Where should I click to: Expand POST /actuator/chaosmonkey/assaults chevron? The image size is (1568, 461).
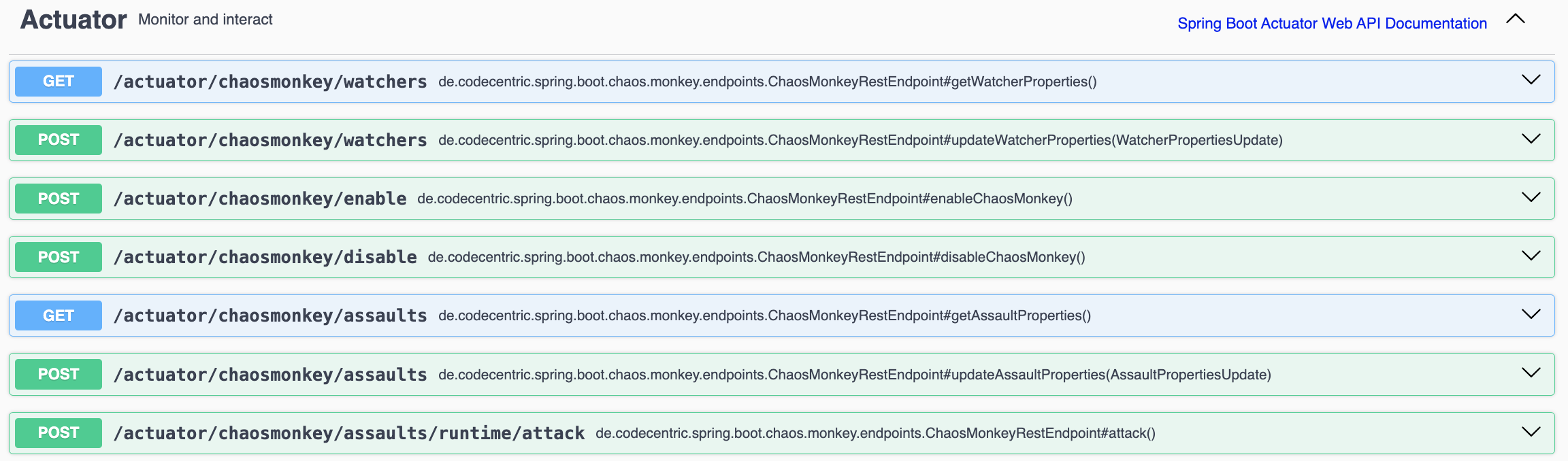(x=1531, y=373)
